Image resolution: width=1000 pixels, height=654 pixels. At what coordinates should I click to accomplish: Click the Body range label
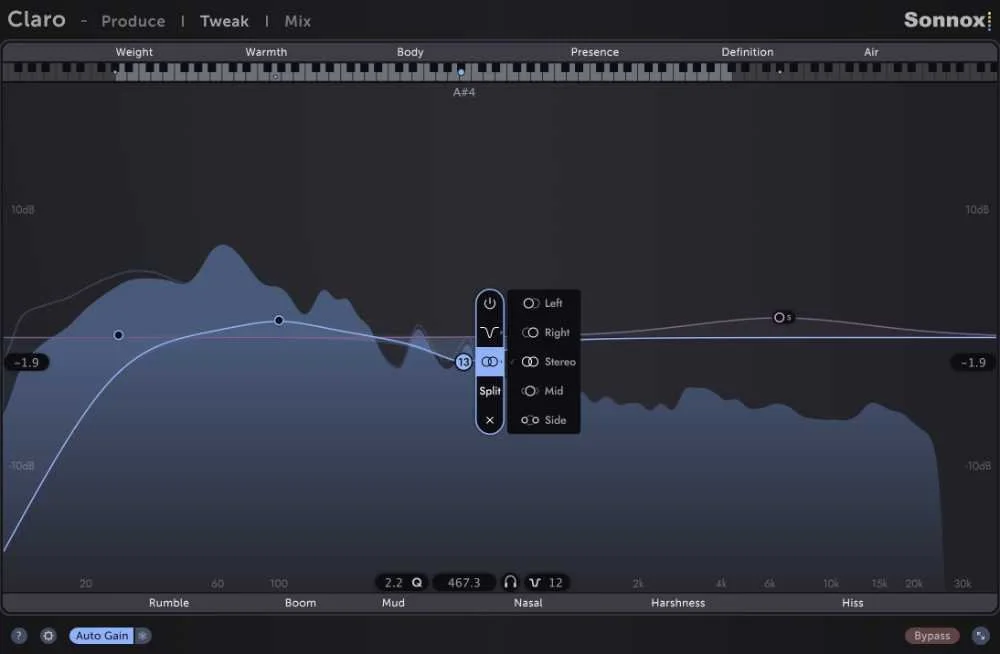click(x=410, y=52)
